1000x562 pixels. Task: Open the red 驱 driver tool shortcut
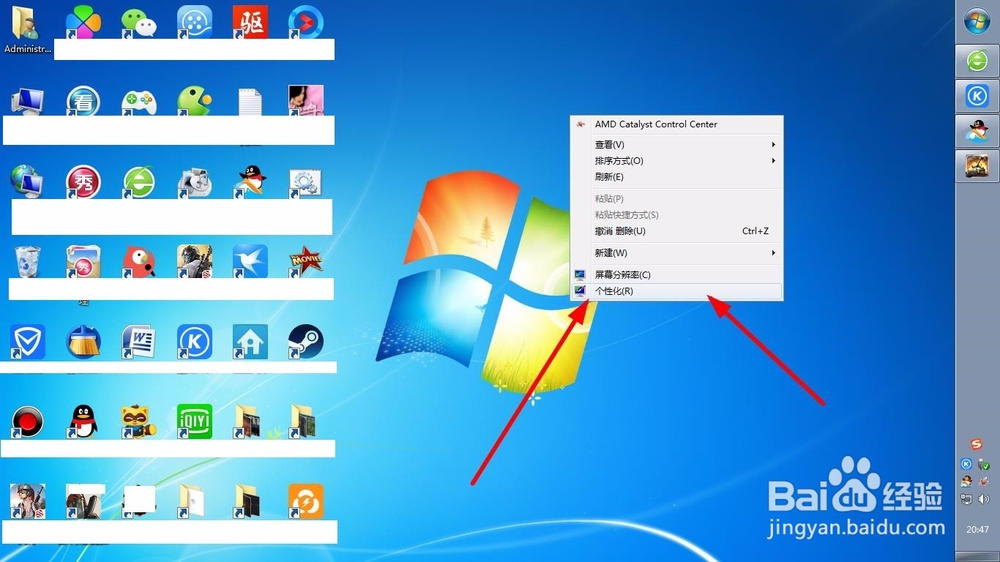pos(249,22)
